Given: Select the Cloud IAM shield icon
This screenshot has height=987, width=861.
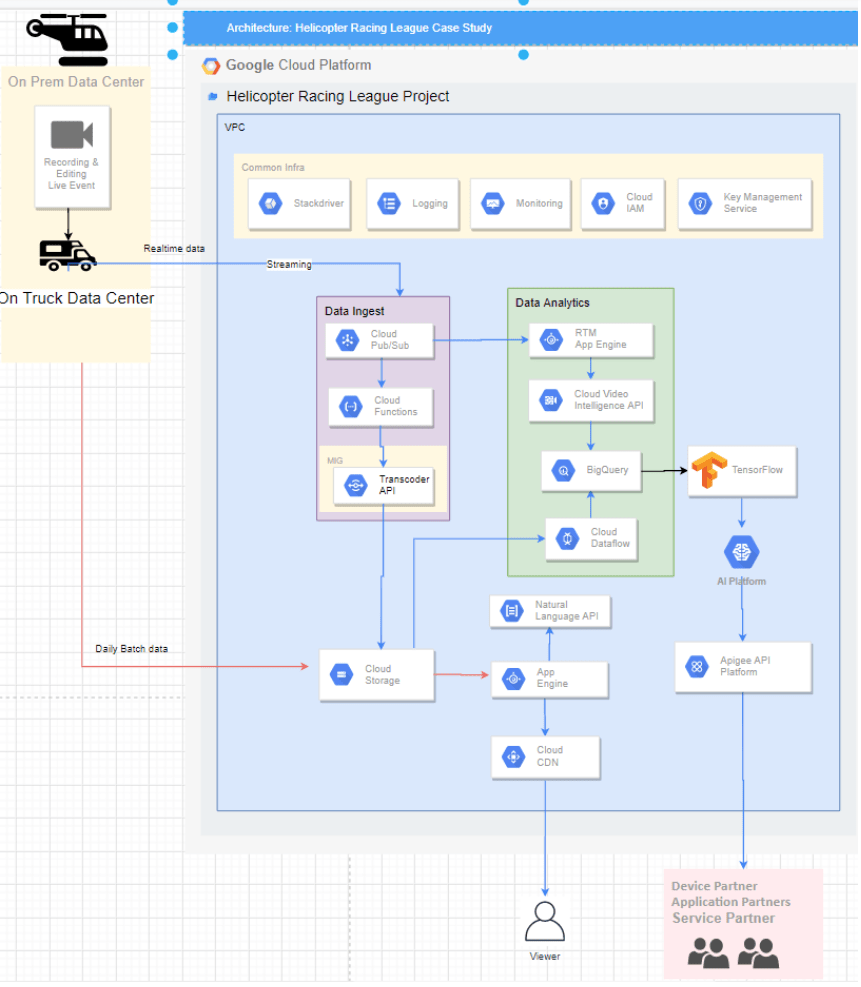Looking at the screenshot, I should 603,203.
